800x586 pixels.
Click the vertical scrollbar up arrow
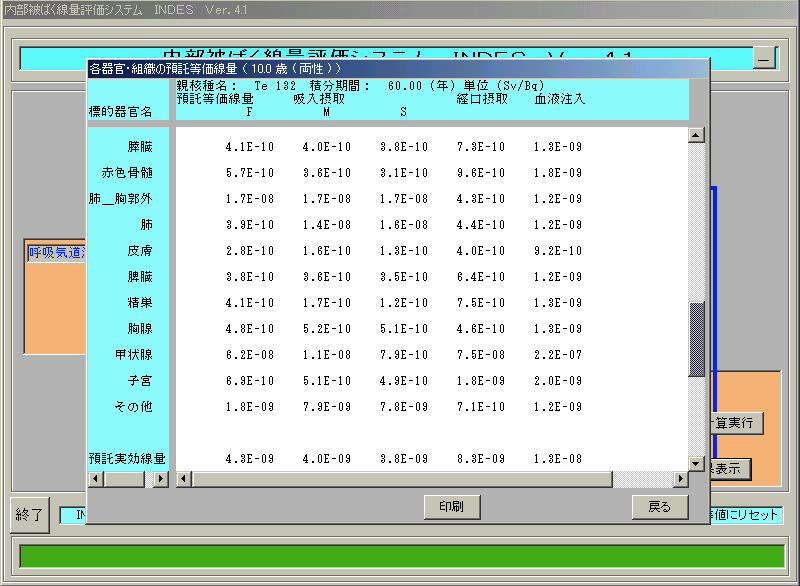coord(697,134)
